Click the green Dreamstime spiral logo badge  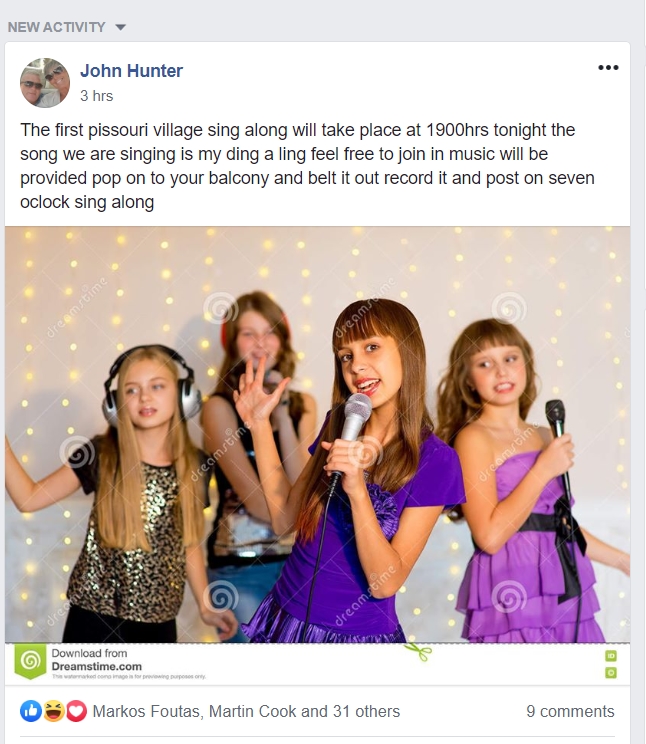pos(30,660)
